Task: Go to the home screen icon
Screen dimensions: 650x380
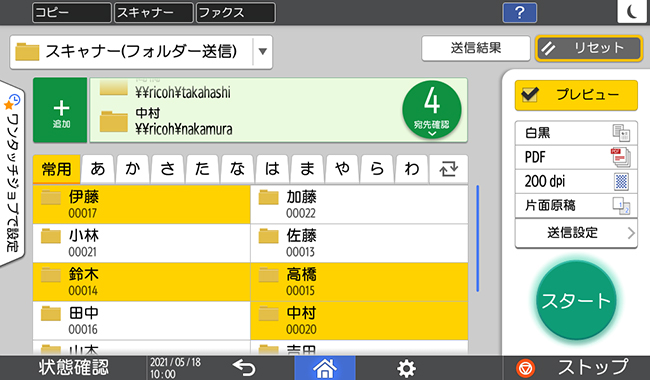Action: point(325,368)
